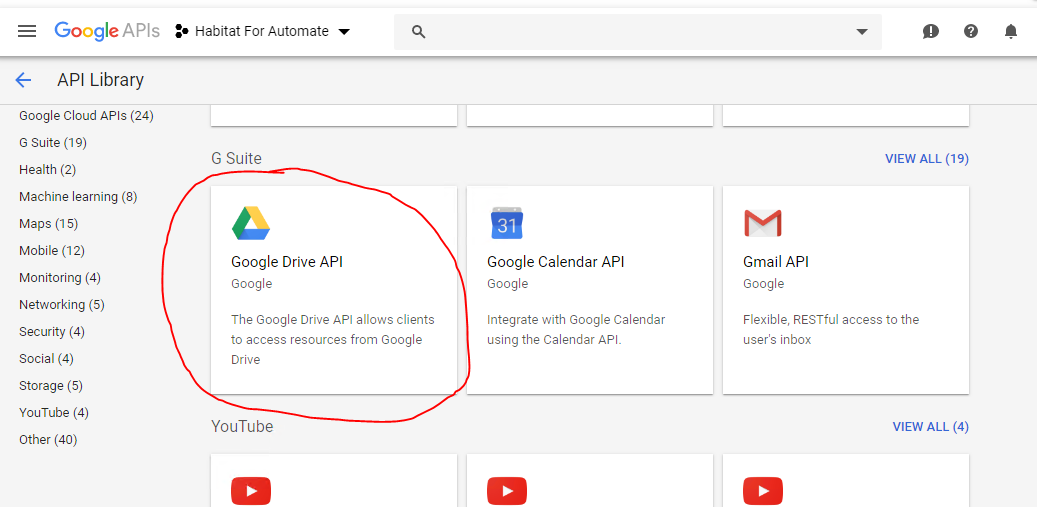This screenshot has width=1037, height=507.
Task: Filter by Machine learning (8) category
Action: pos(78,197)
